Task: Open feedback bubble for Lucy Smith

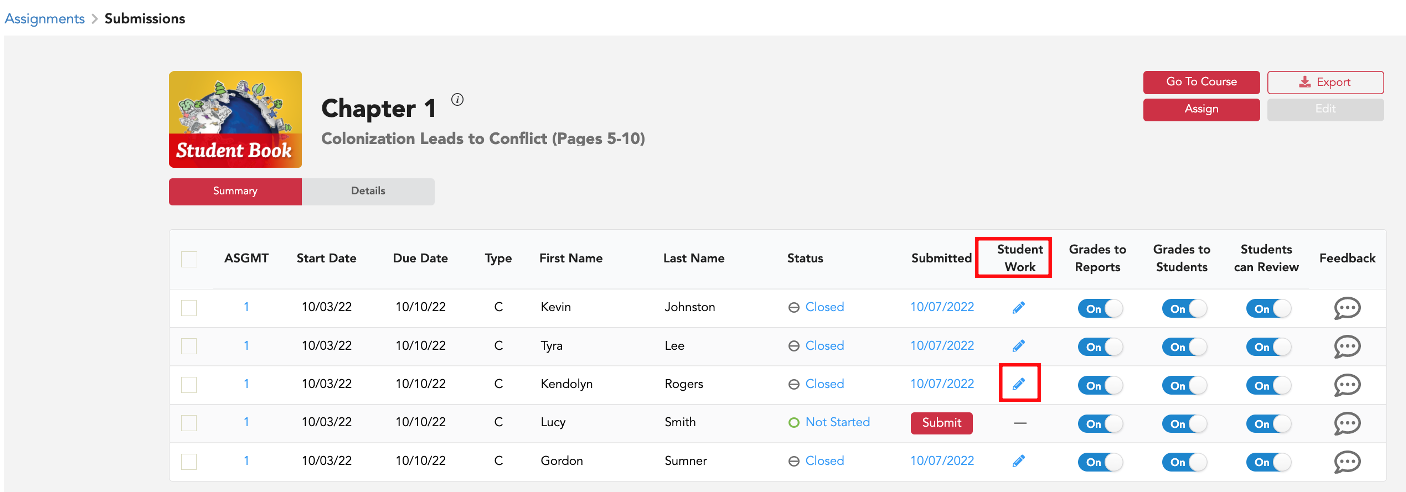Action: click(1347, 423)
